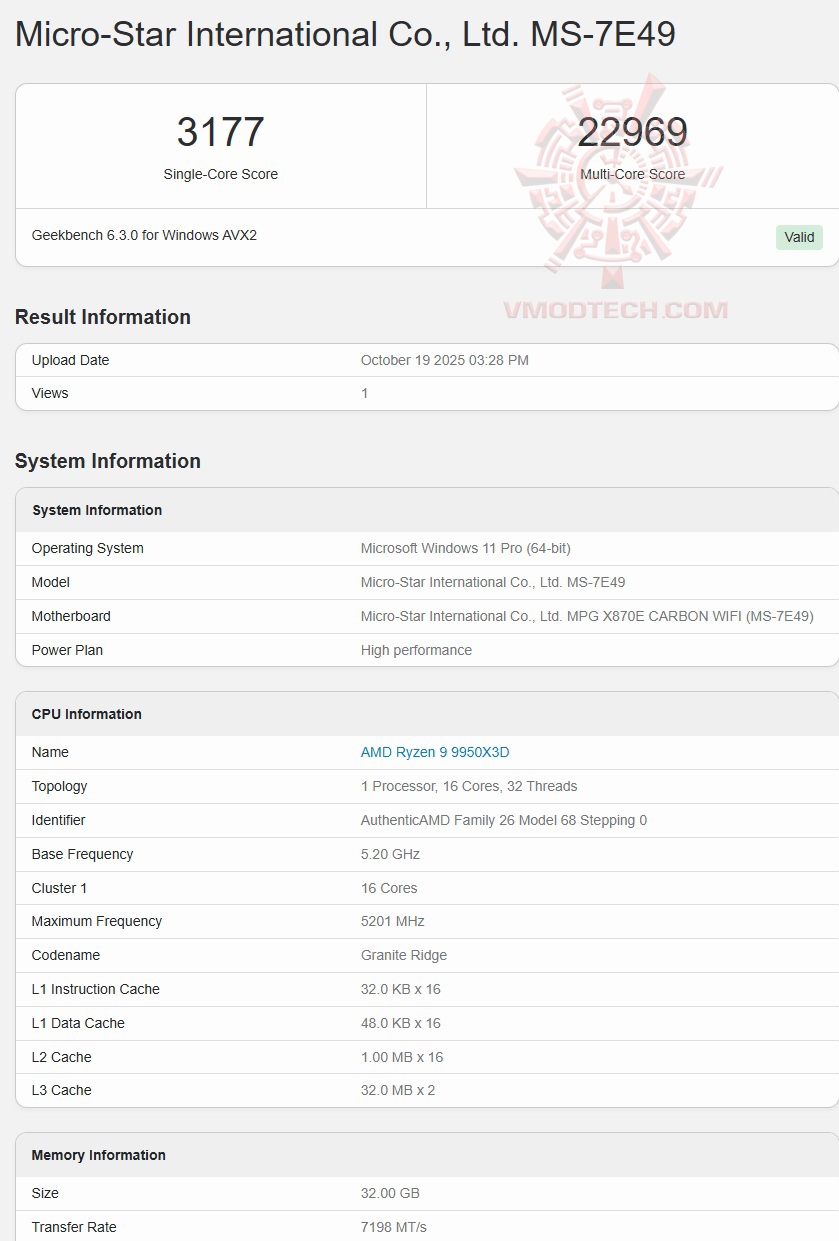Image resolution: width=839 pixels, height=1241 pixels.
Task: Click the Power Plan label
Action: point(67,650)
